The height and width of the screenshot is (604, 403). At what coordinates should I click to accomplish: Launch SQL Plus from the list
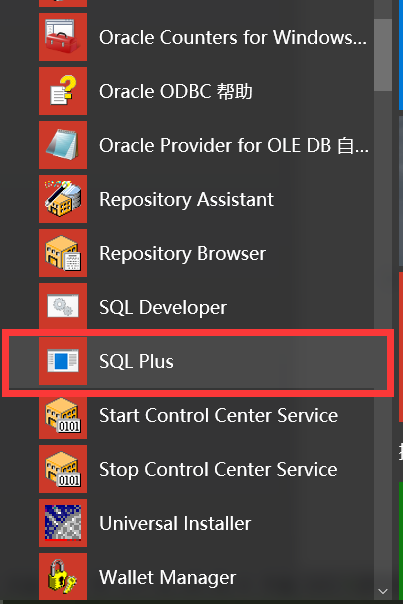(198, 362)
